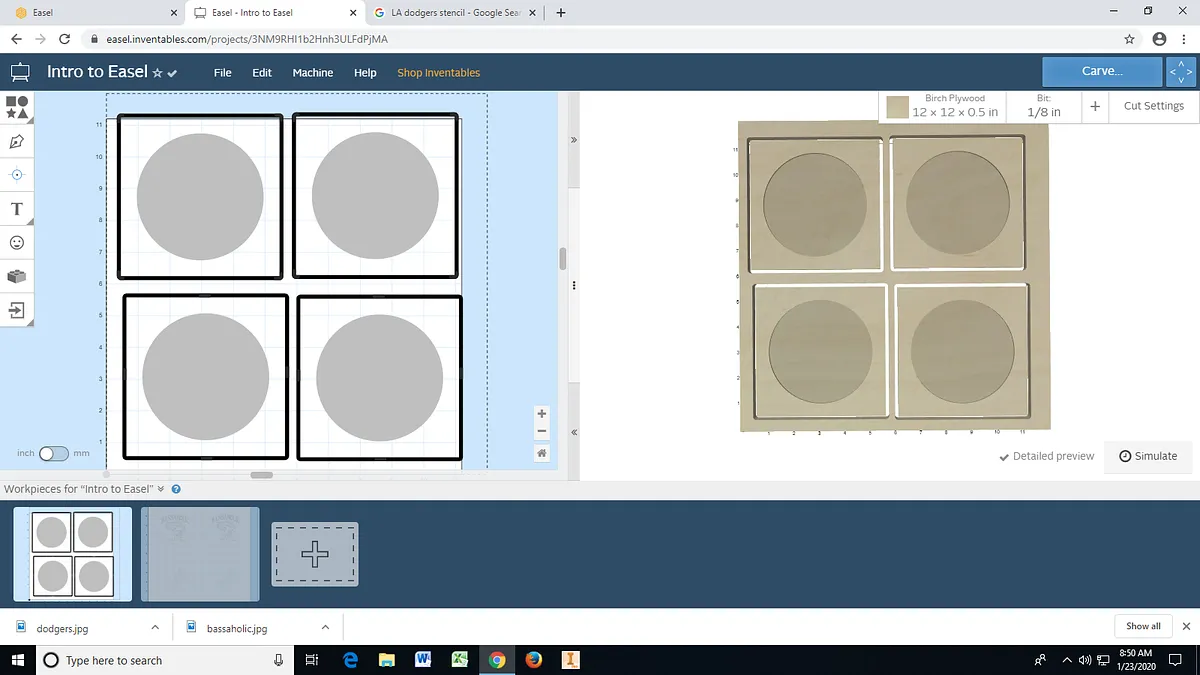Click the Carve button

coord(1102,72)
